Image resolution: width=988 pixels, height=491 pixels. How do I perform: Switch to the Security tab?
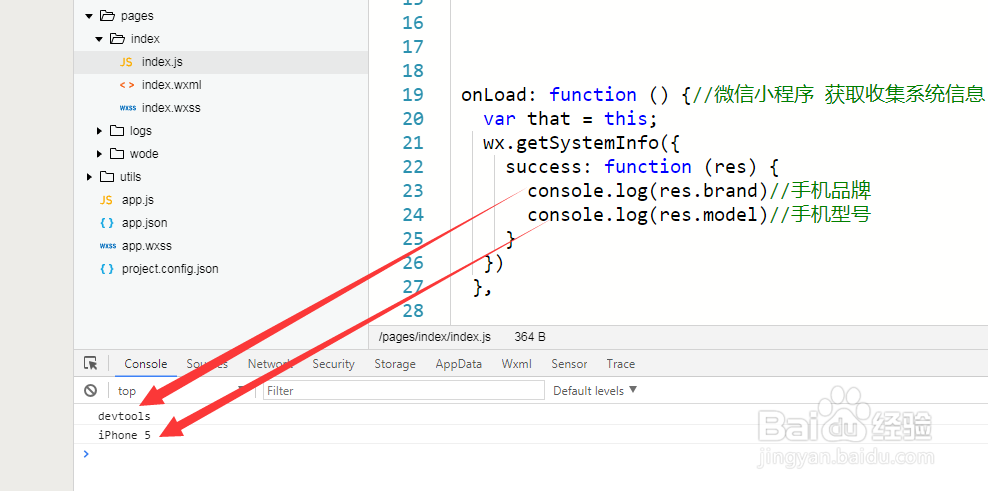[333, 364]
